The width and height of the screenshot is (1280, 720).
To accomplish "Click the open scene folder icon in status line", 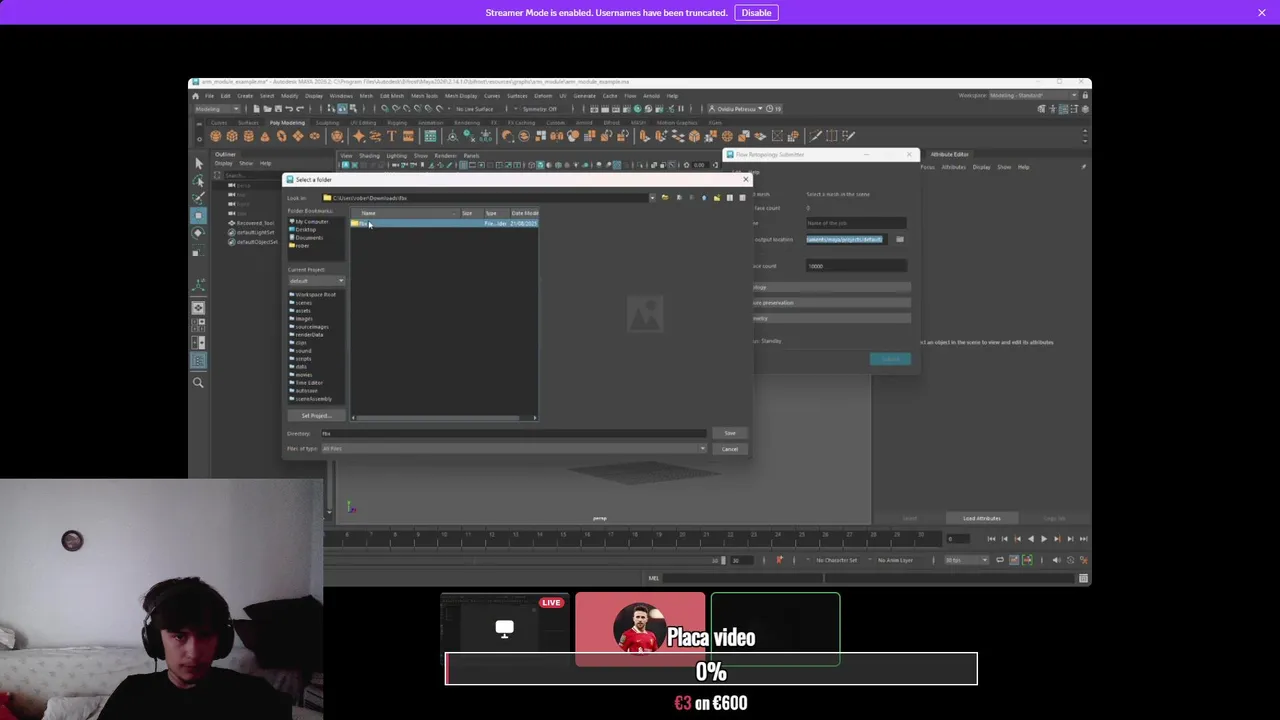I will tap(266, 109).
